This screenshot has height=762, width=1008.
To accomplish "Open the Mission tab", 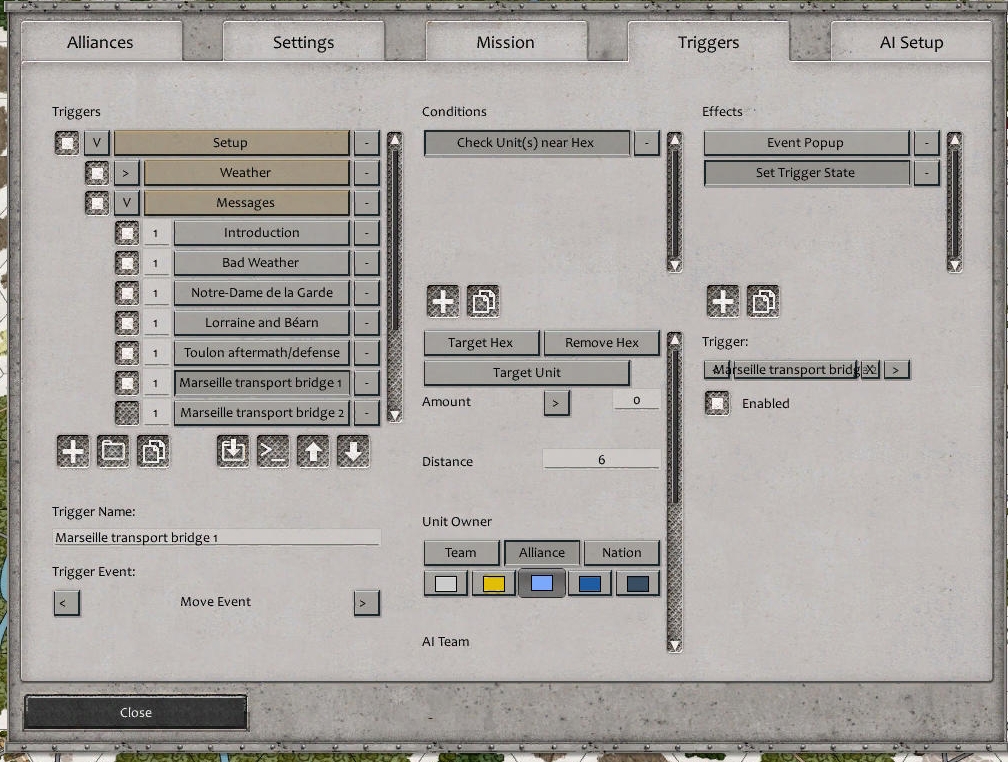I will point(505,42).
